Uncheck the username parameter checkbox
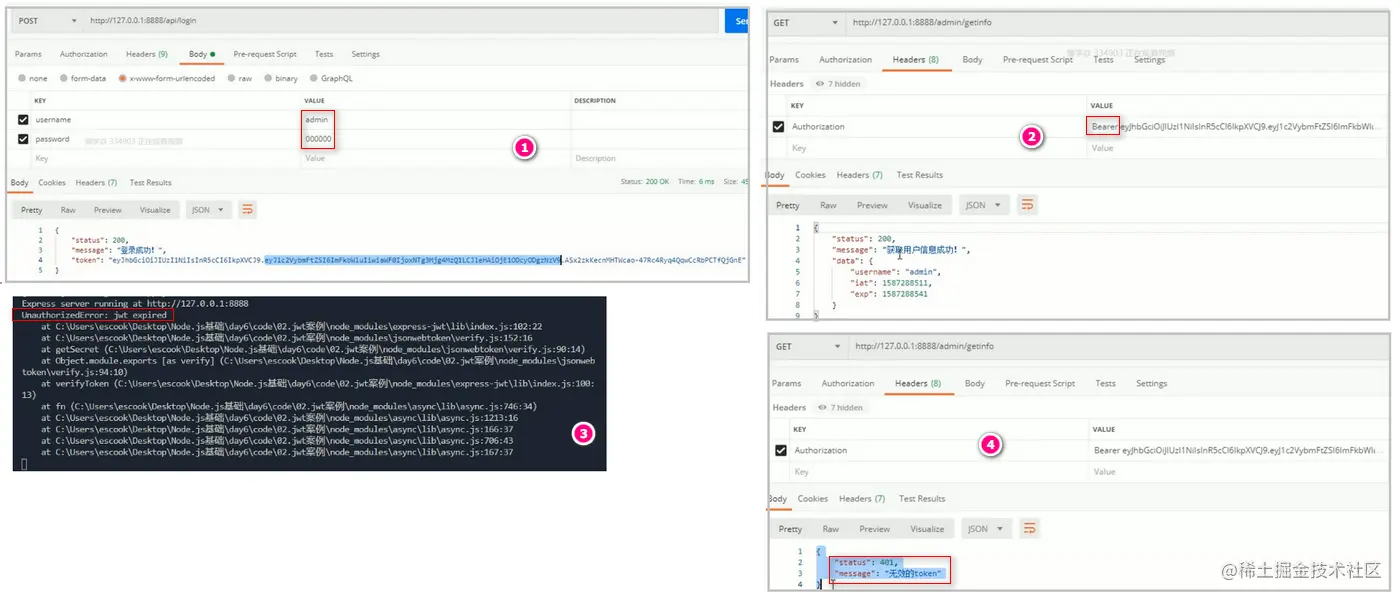 point(23,119)
